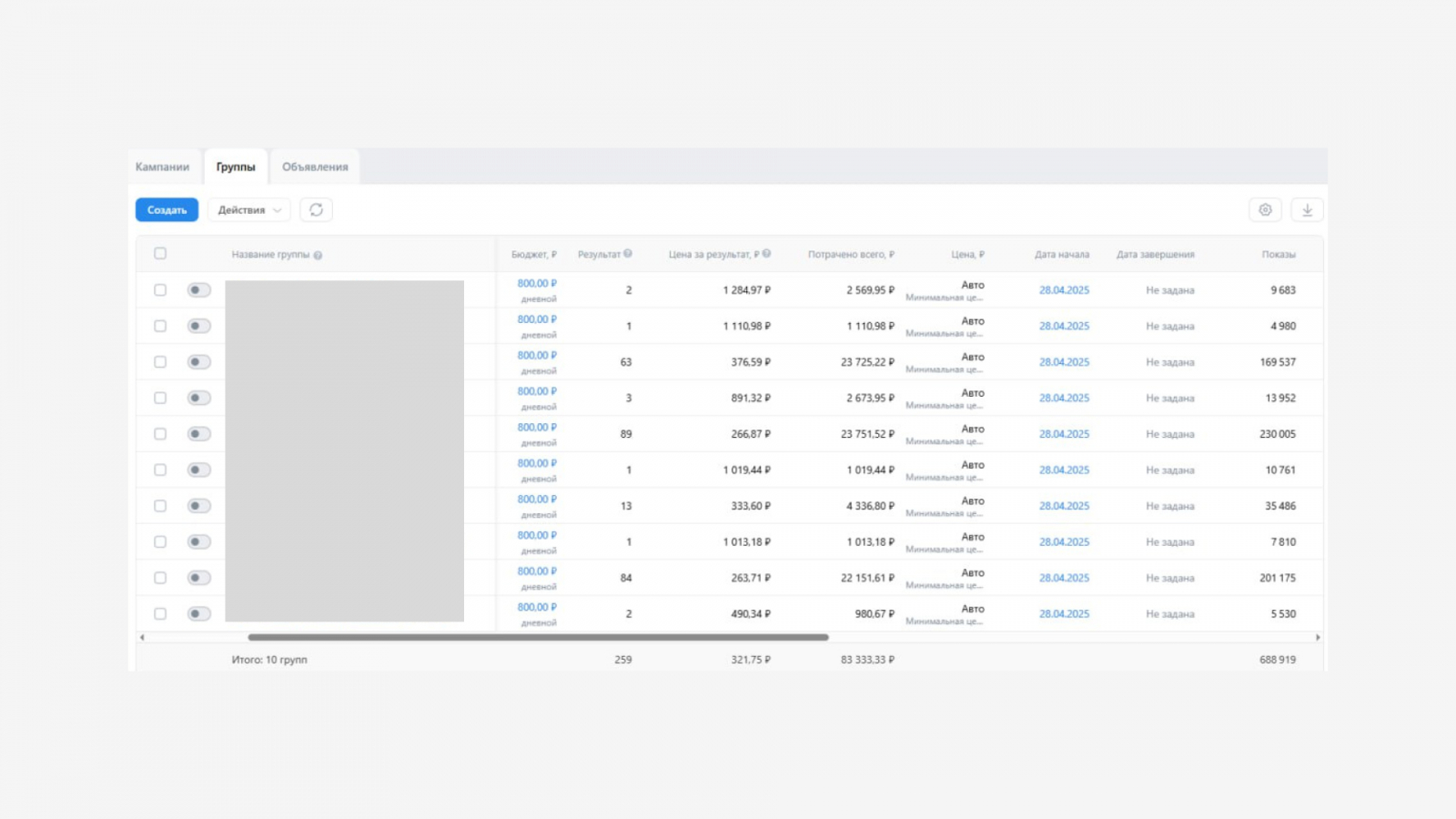
Task: Select the Группы tab
Action: (236, 167)
